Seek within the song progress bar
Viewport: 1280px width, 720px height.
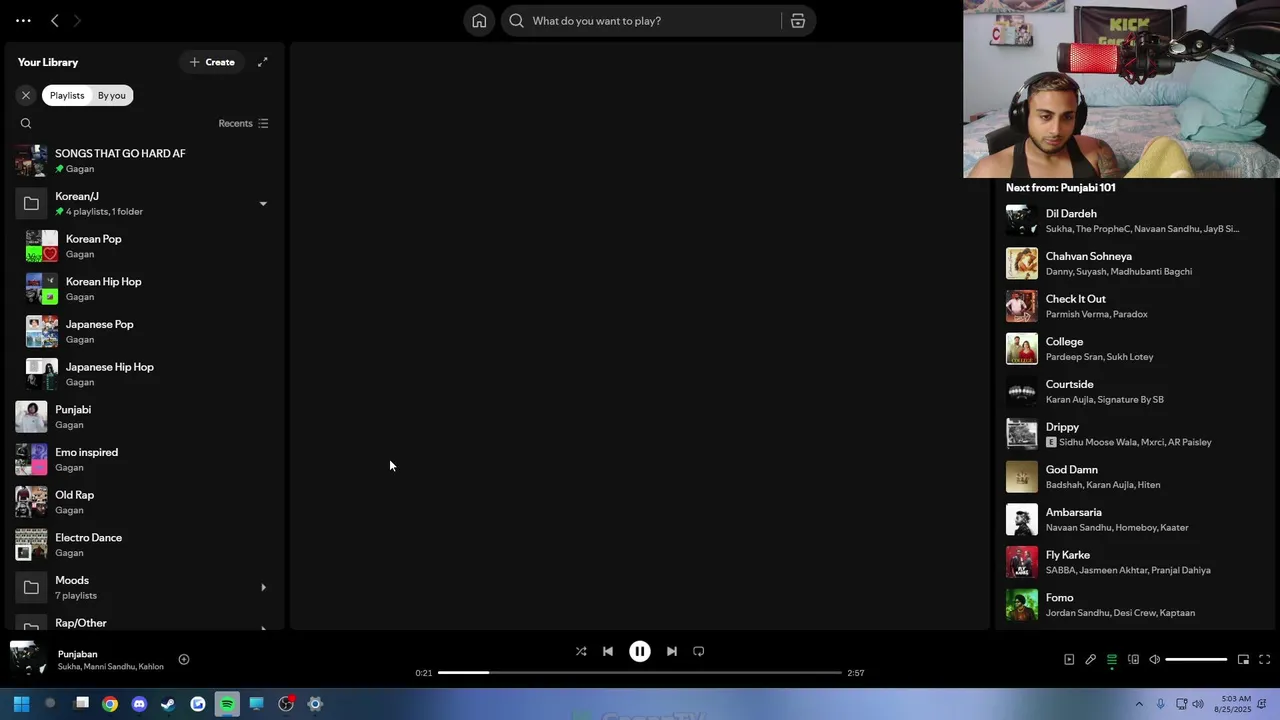640,673
